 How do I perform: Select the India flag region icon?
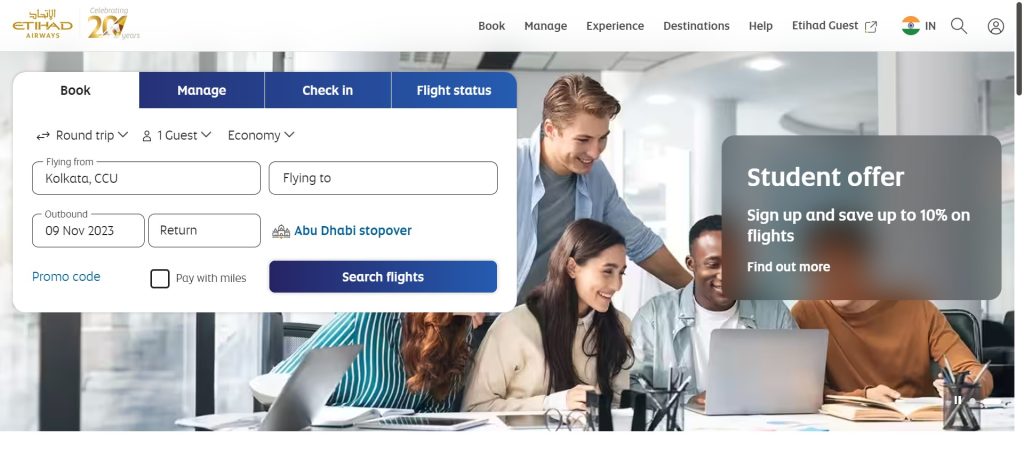[x=910, y=26]
